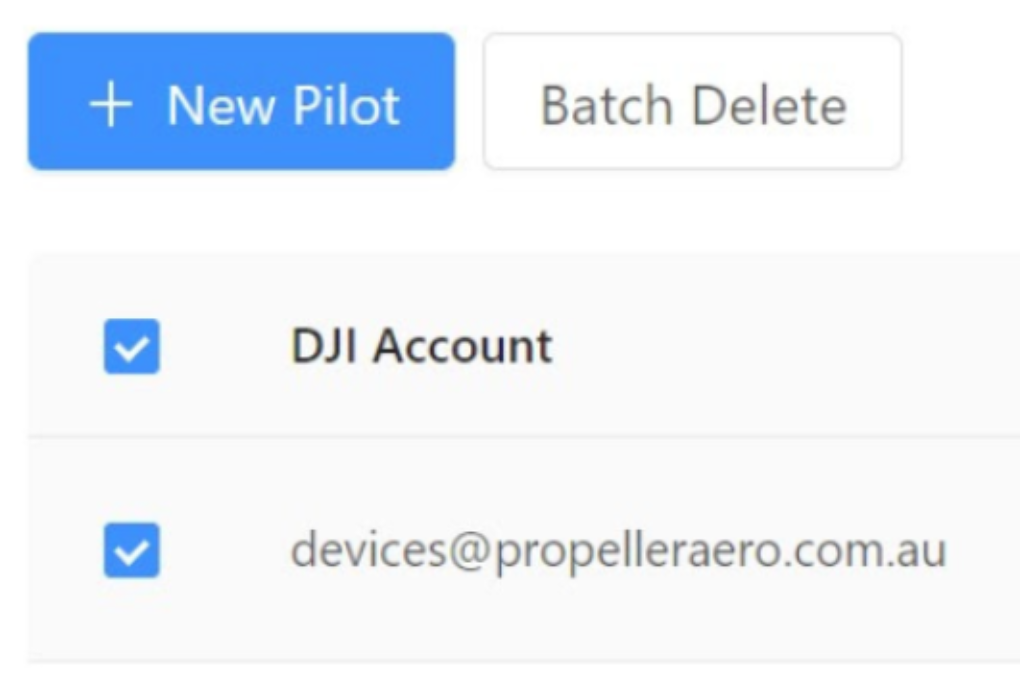Click the DJI Account column header
This screenshot has width=1020, height=694.
421,346
